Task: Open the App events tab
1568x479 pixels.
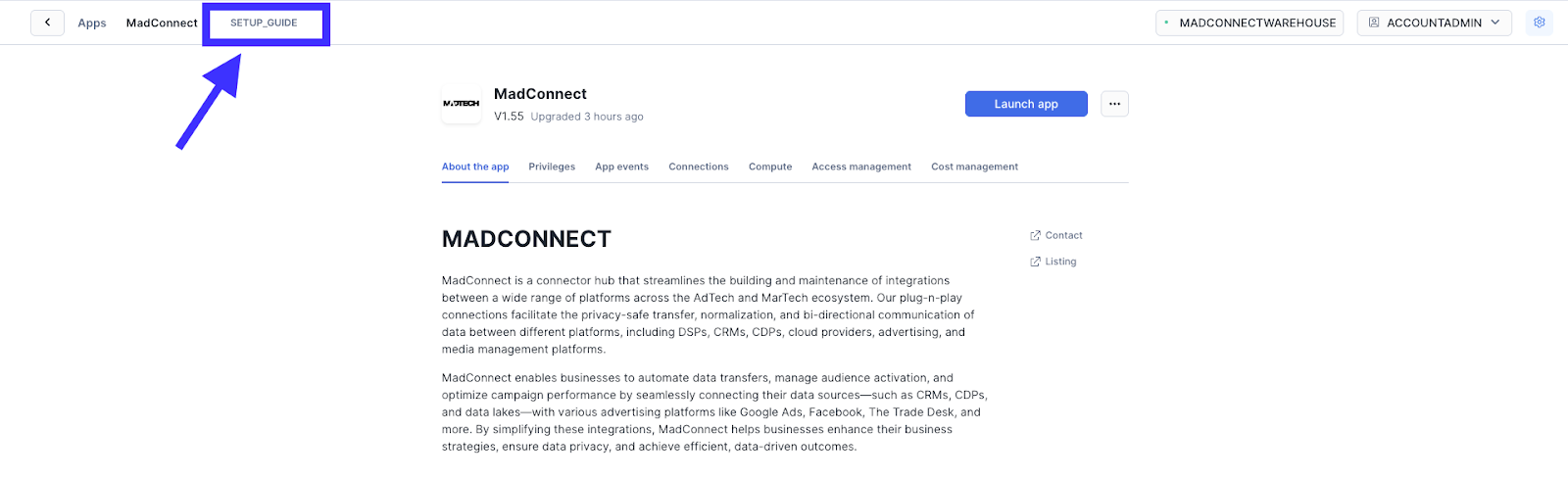Action: 621,167
